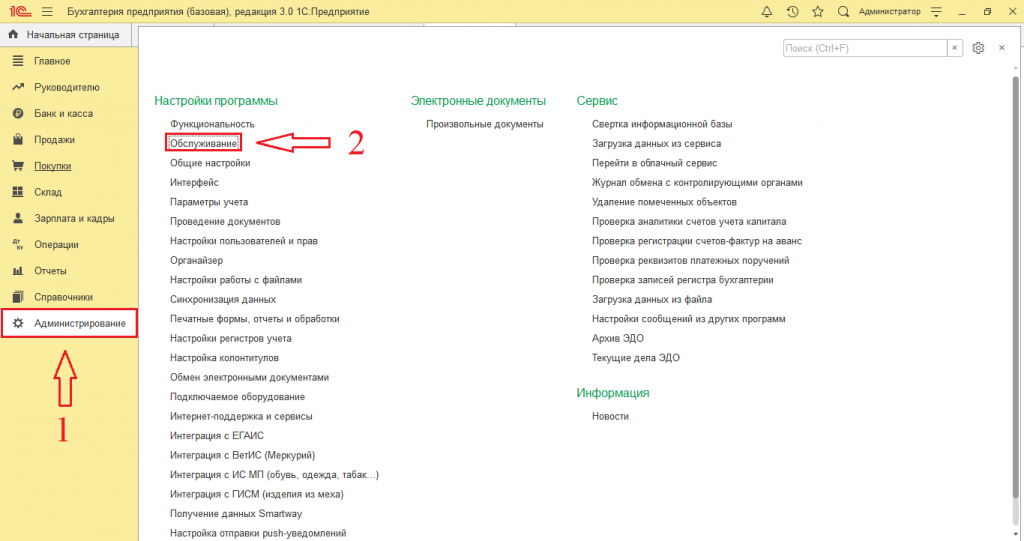Open Общие настройки

click(210, 163)
